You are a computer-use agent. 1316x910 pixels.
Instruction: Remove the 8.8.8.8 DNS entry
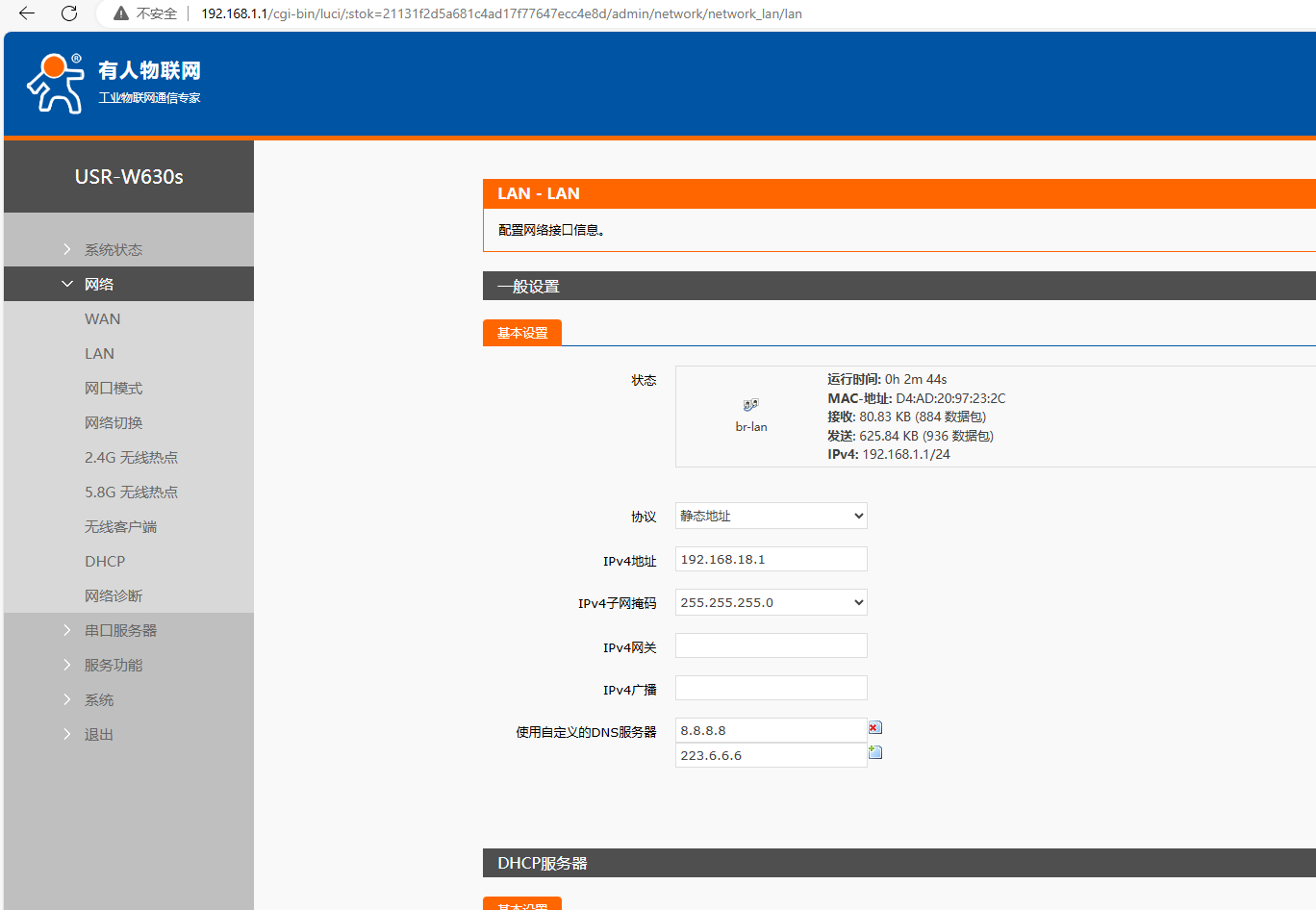pyautogui.click(x=874, y=728)
